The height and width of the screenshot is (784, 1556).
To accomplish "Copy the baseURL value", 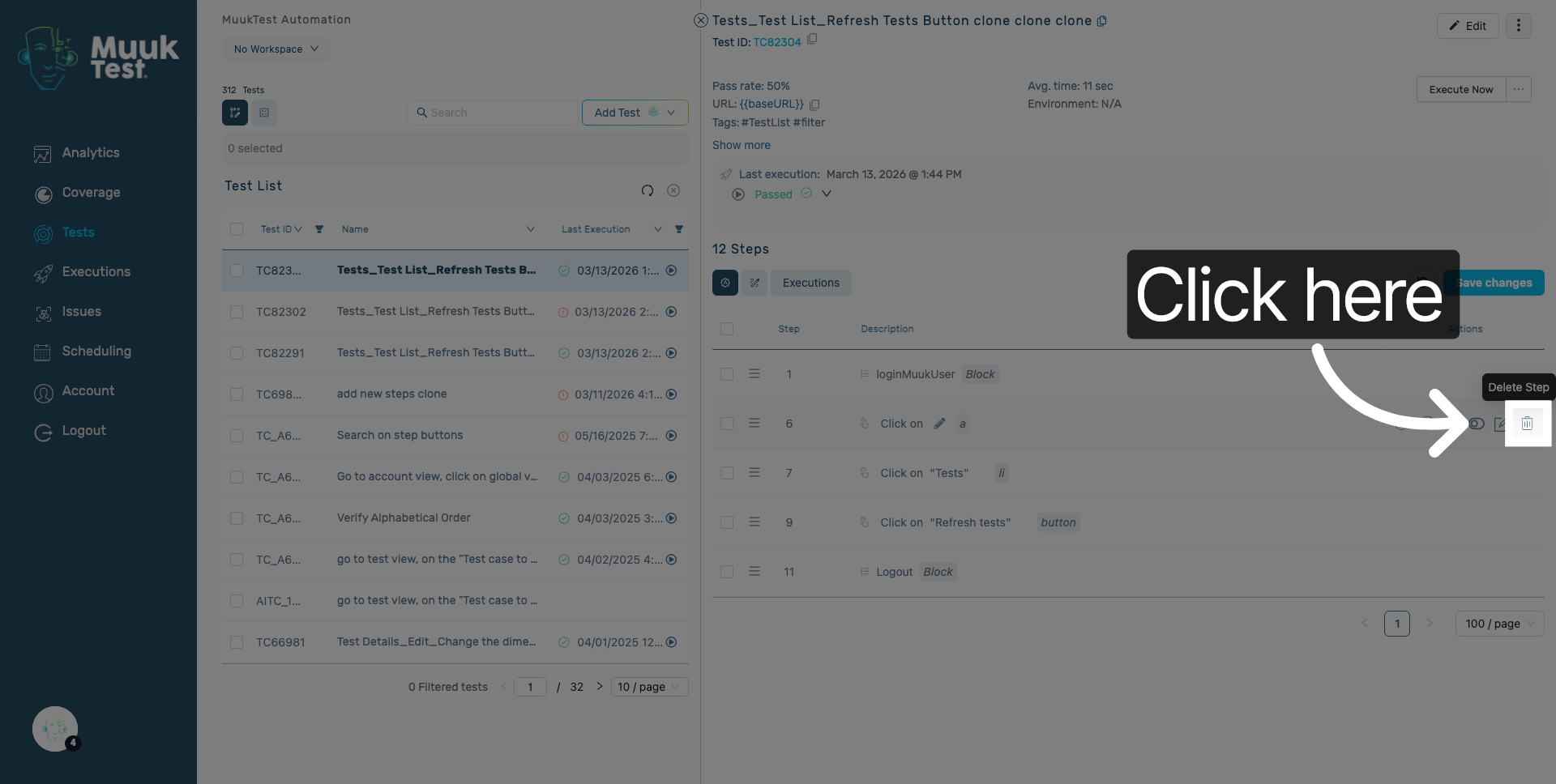I will pos(814,104).
